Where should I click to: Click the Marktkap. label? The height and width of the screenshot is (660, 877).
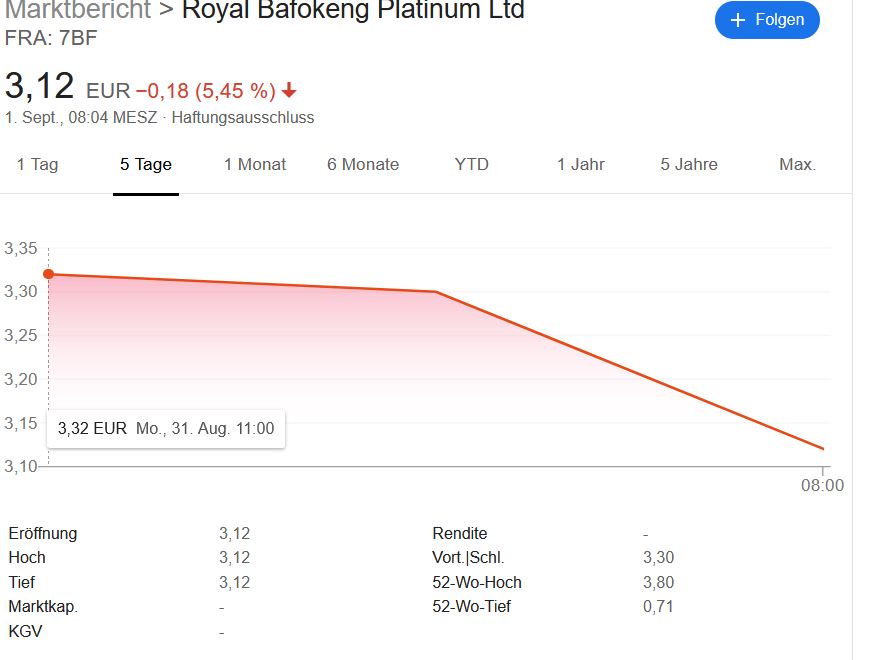pos(43,606)
